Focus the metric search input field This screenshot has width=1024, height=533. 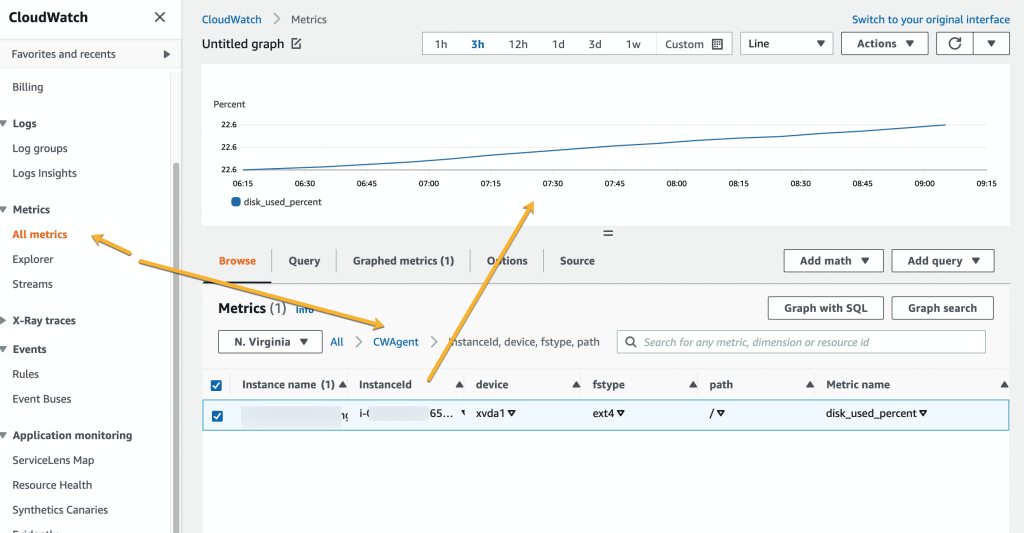801,342
